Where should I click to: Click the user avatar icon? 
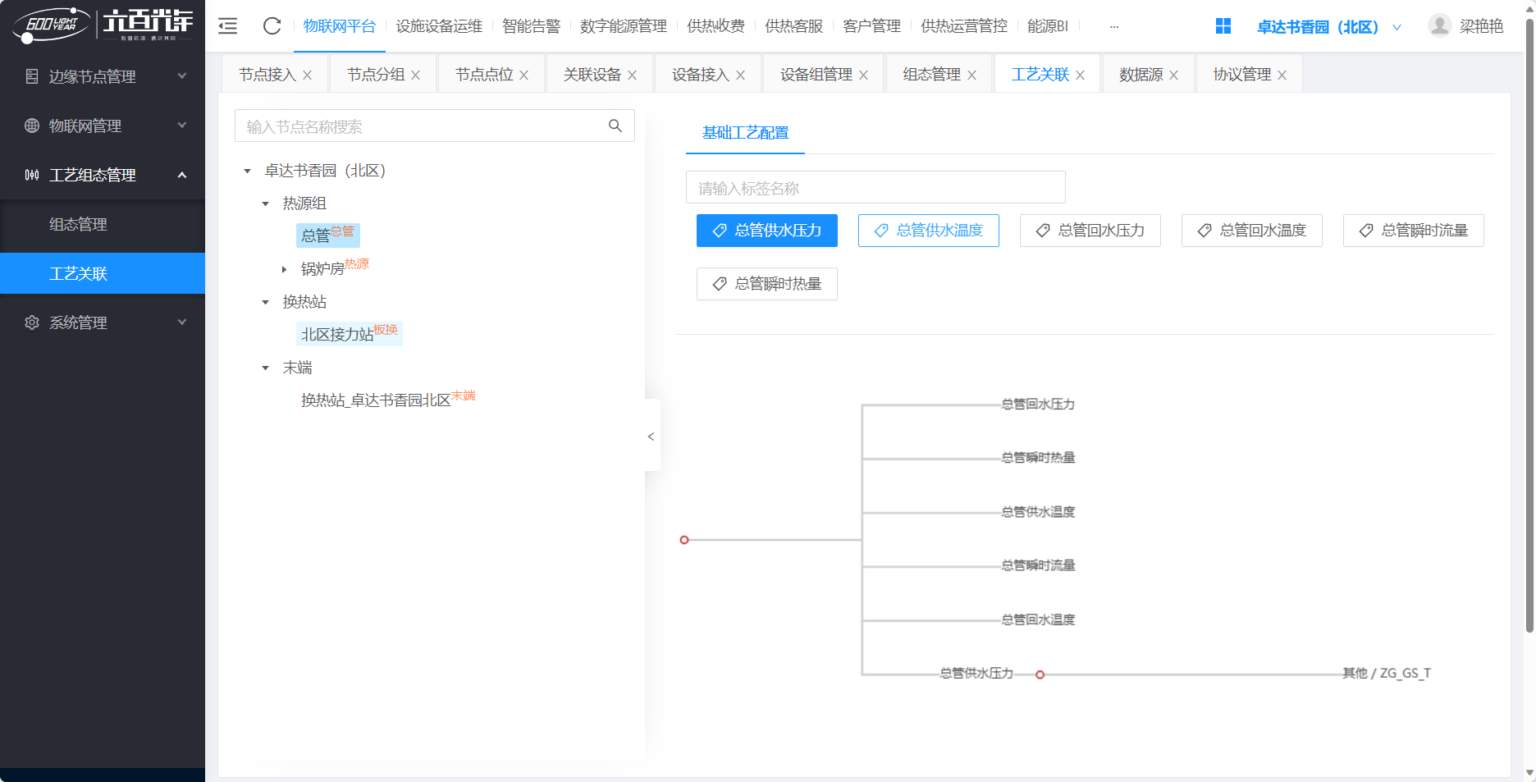coord(1439,26)
